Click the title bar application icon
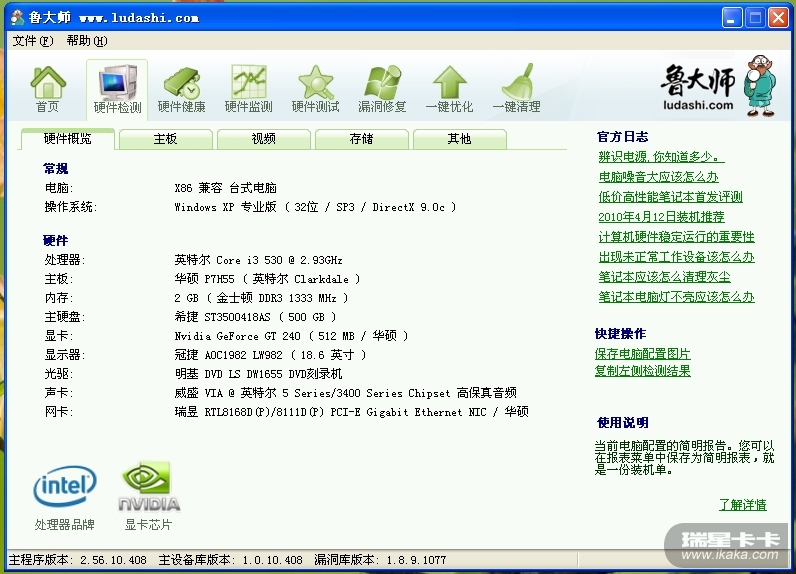This screenshot has height=574, width=796. (17, 18)
